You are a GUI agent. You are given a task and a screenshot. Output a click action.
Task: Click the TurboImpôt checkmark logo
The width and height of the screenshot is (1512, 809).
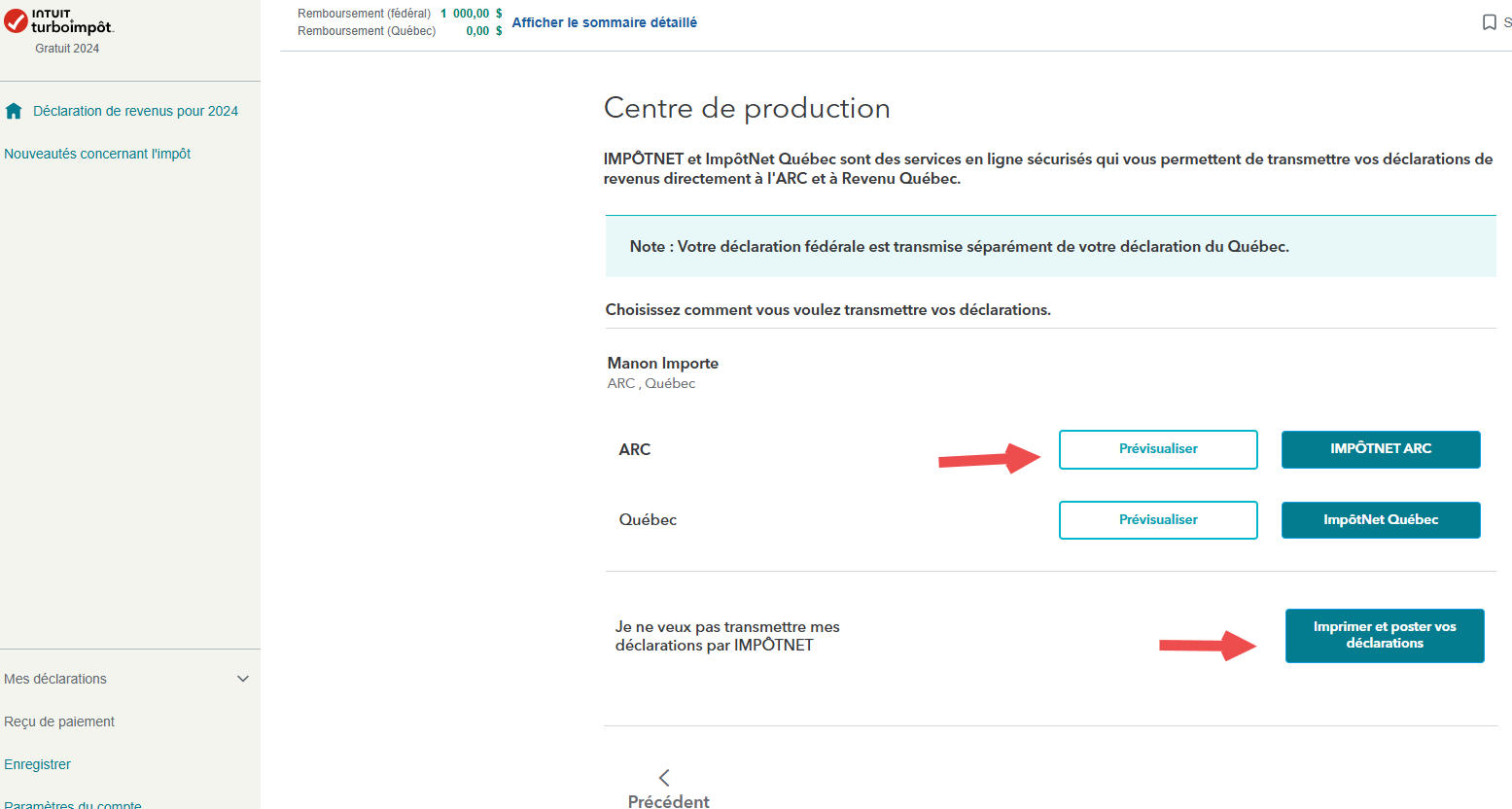click(16, 21)
